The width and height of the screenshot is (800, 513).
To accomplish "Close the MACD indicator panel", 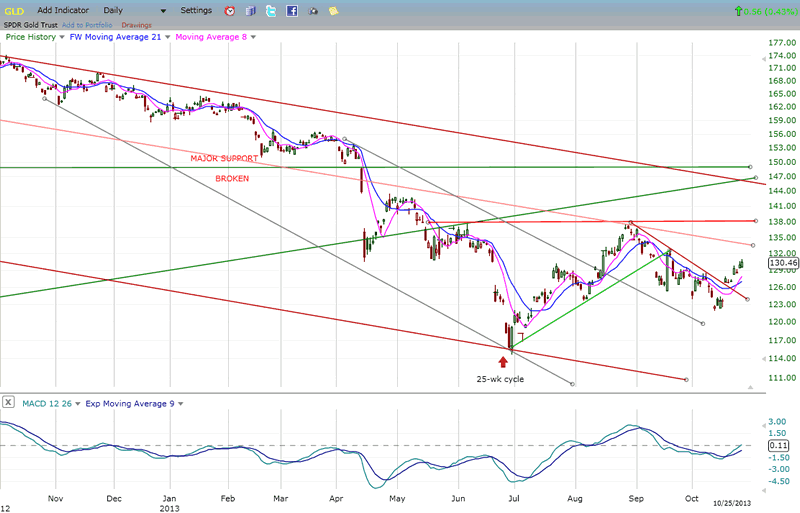I will (8, 402).
